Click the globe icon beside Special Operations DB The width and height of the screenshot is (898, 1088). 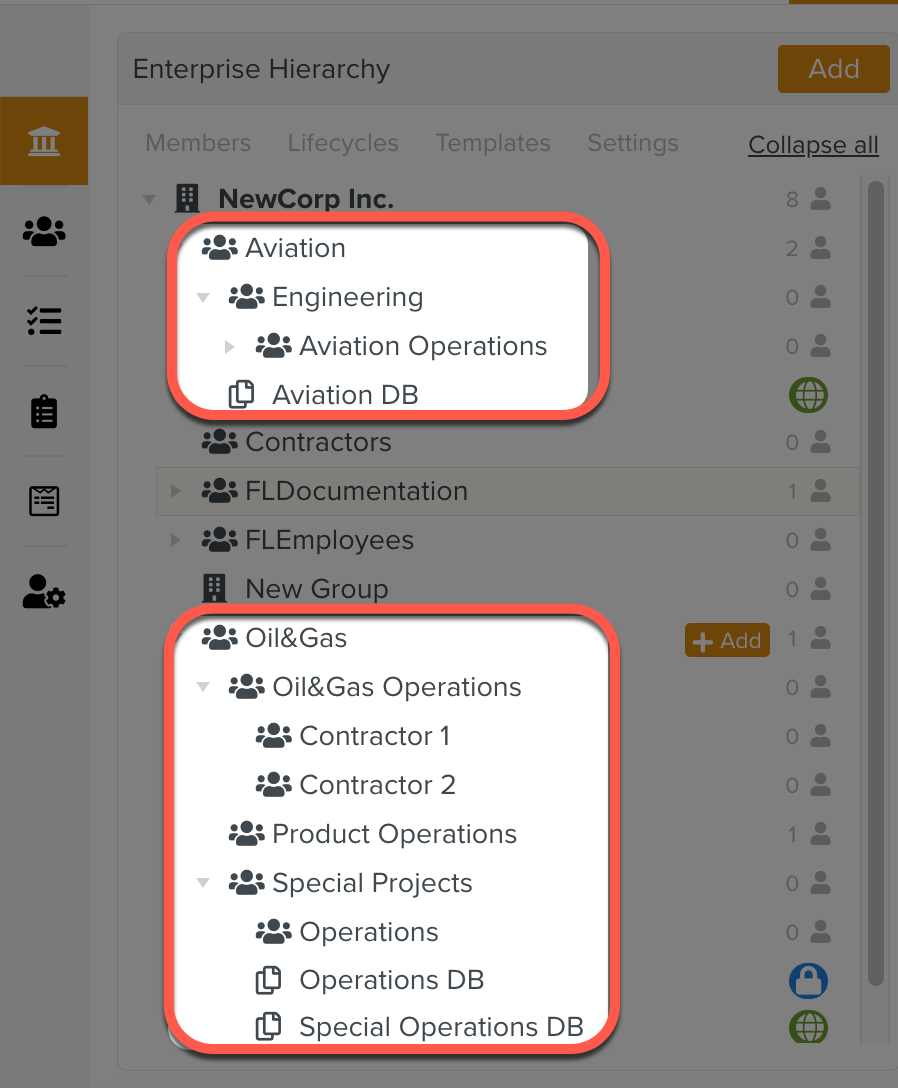[808, 1028]
